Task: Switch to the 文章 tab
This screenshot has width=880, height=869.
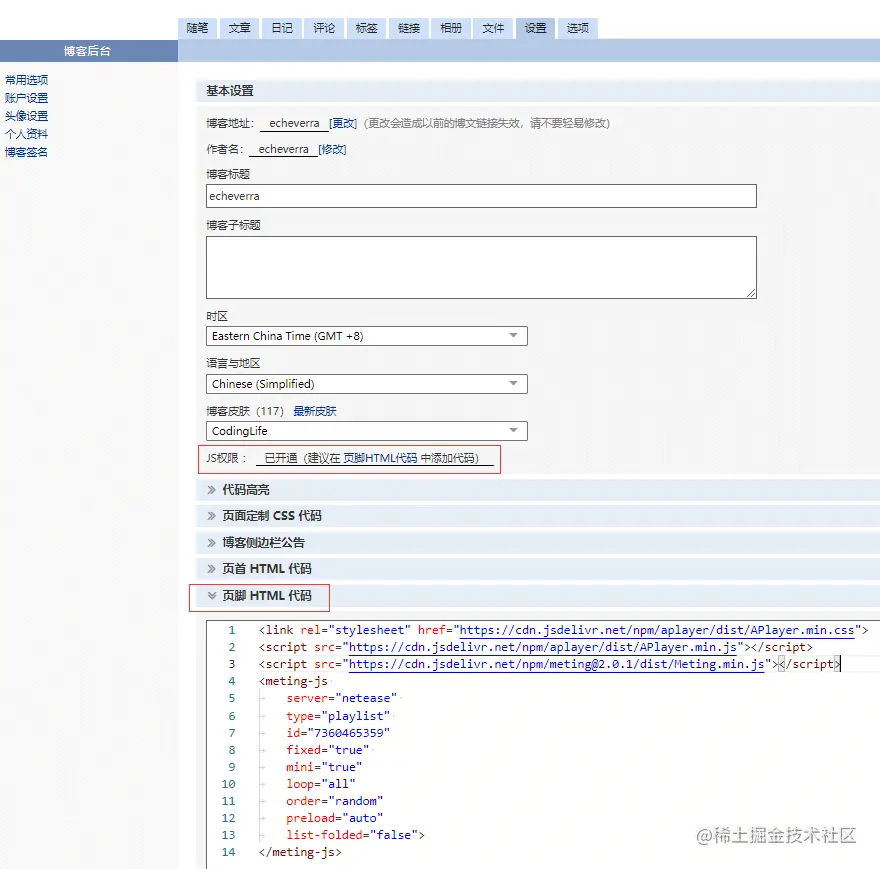Action: (240, 28)
